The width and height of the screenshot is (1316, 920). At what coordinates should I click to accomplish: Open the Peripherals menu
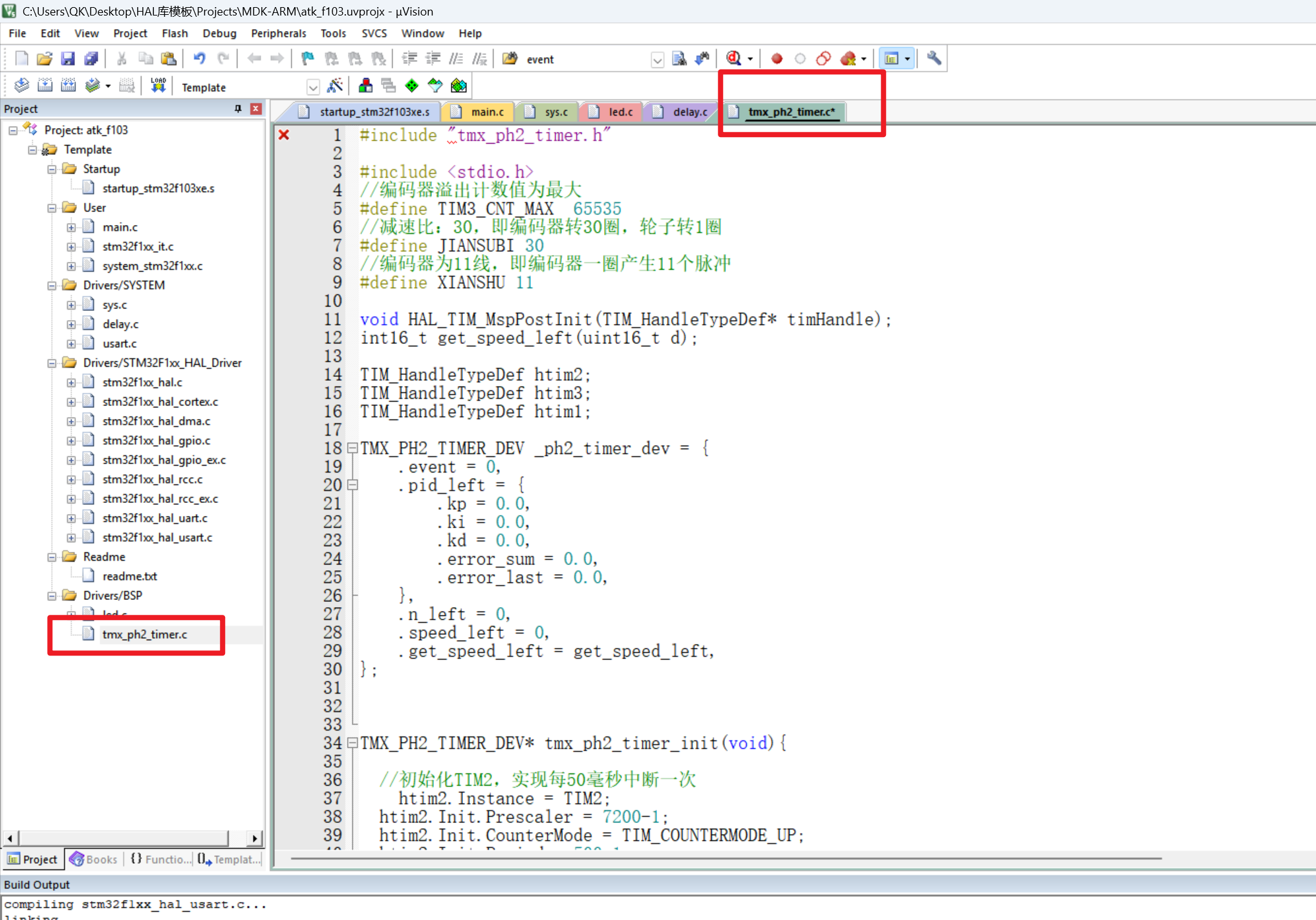[278, 33]
